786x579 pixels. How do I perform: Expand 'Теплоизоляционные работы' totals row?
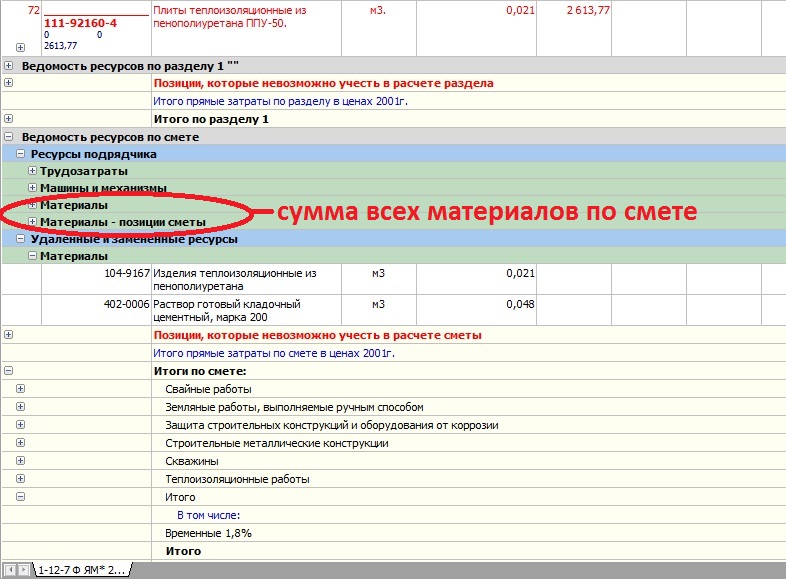(20, 479)
